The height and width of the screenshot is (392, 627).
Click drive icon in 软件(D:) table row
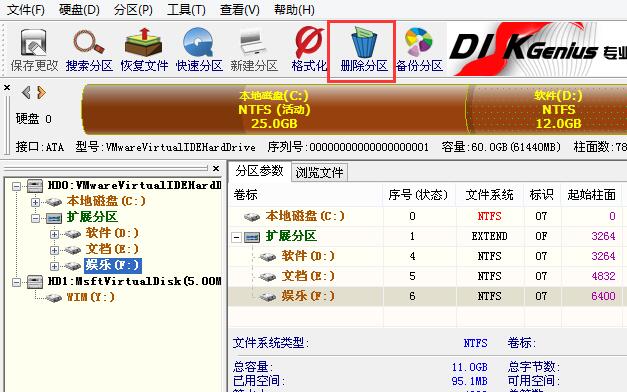pos(268,256)
